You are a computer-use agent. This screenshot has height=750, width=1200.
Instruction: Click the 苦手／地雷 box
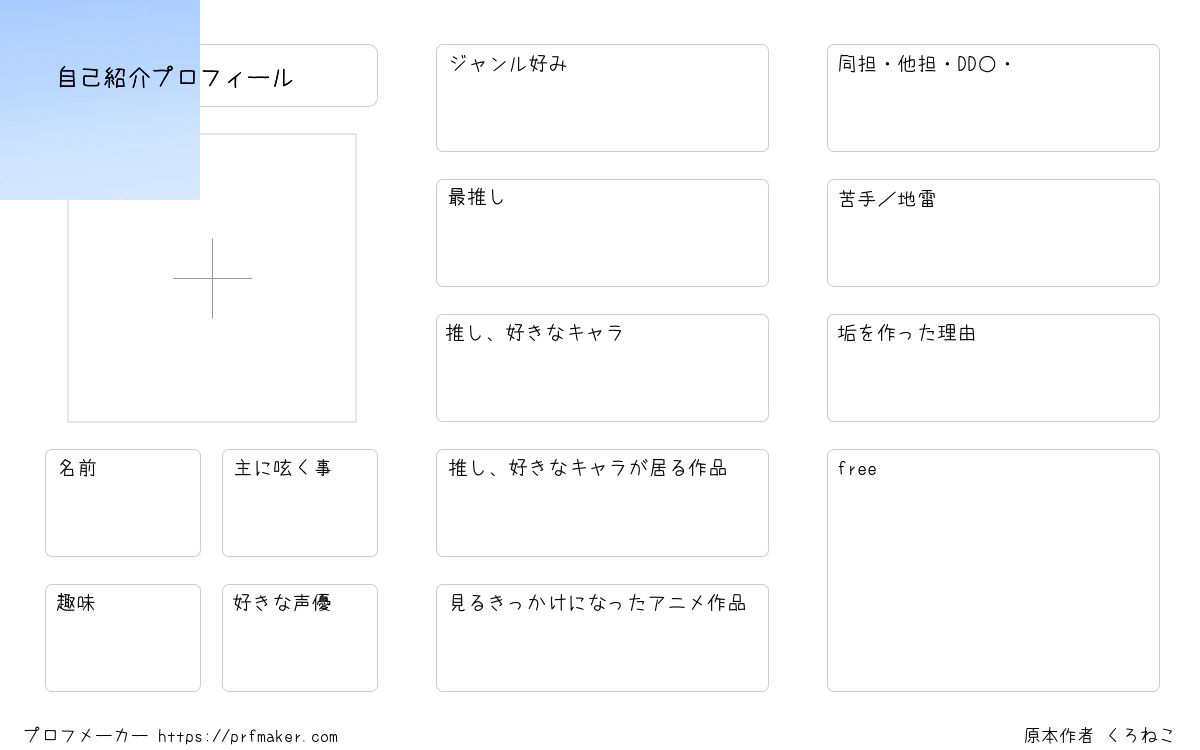(x=993, y=233)
